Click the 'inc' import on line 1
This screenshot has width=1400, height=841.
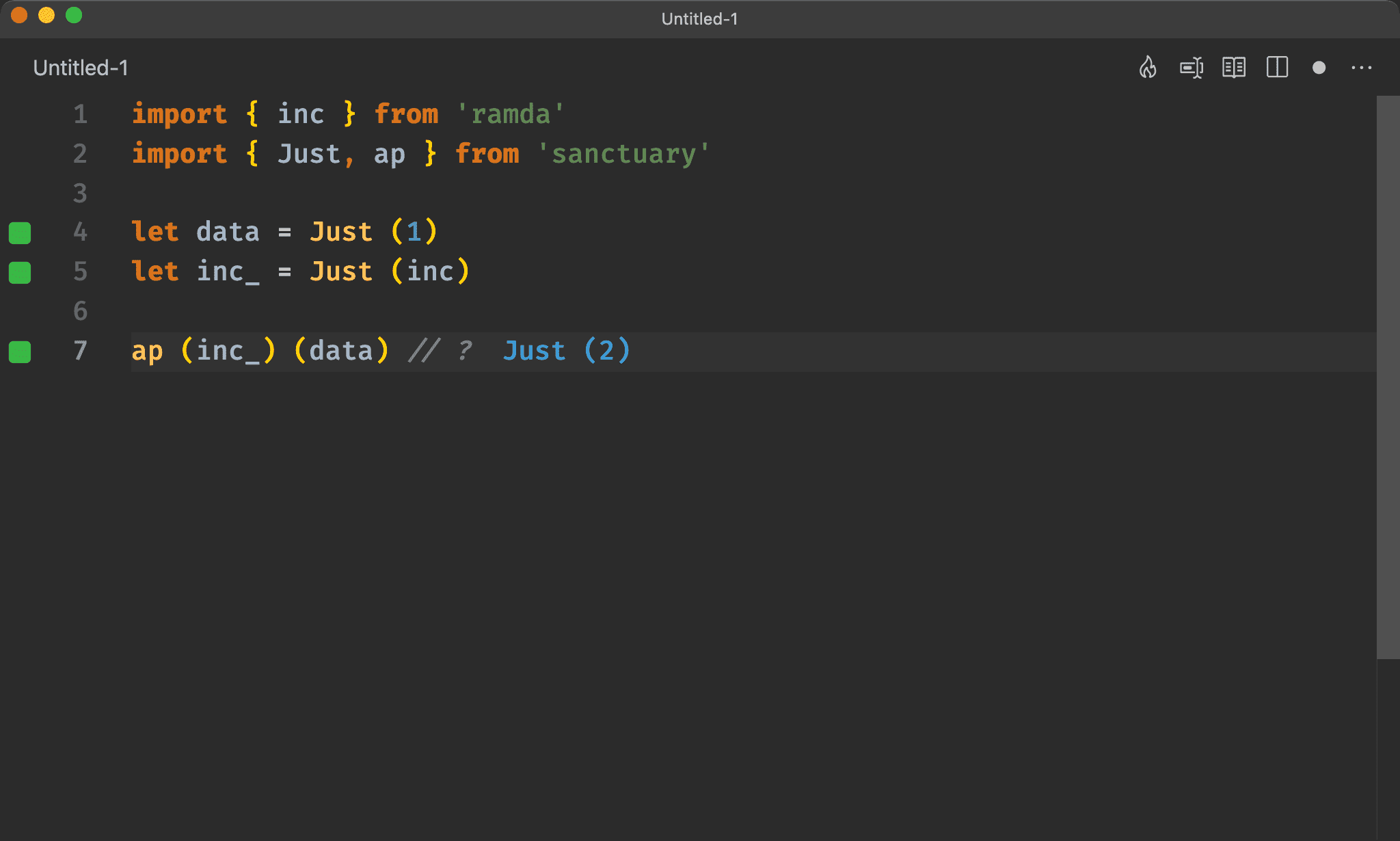coord(301,114)
